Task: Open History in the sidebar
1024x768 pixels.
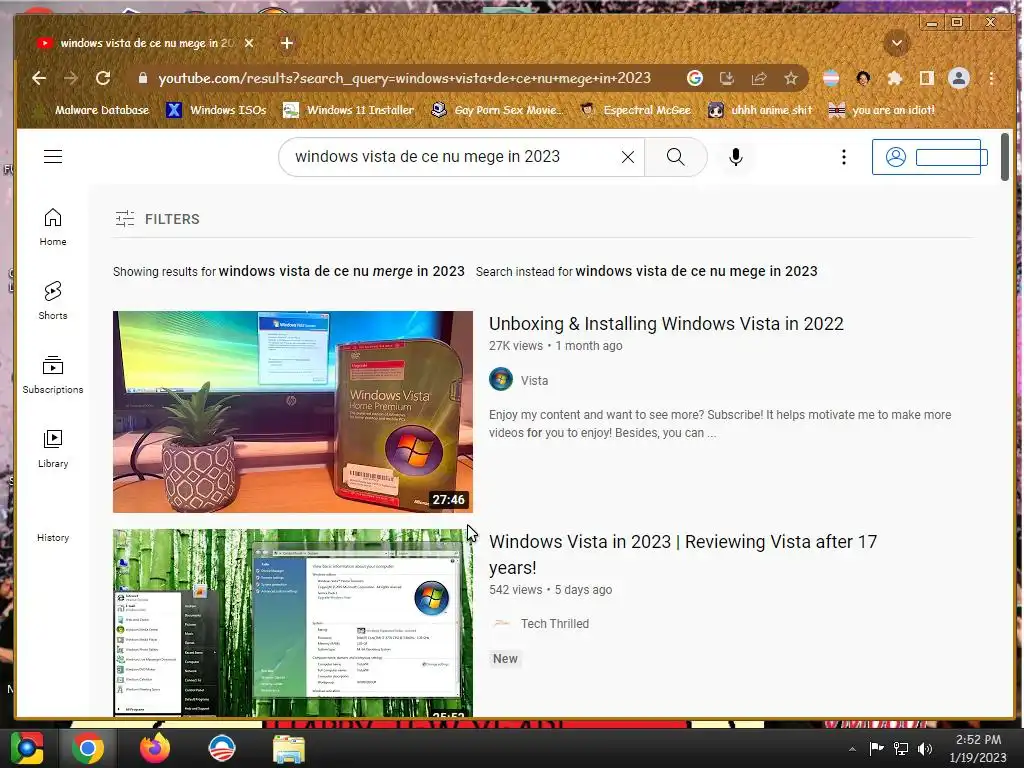Action: (x=53, y=537)
